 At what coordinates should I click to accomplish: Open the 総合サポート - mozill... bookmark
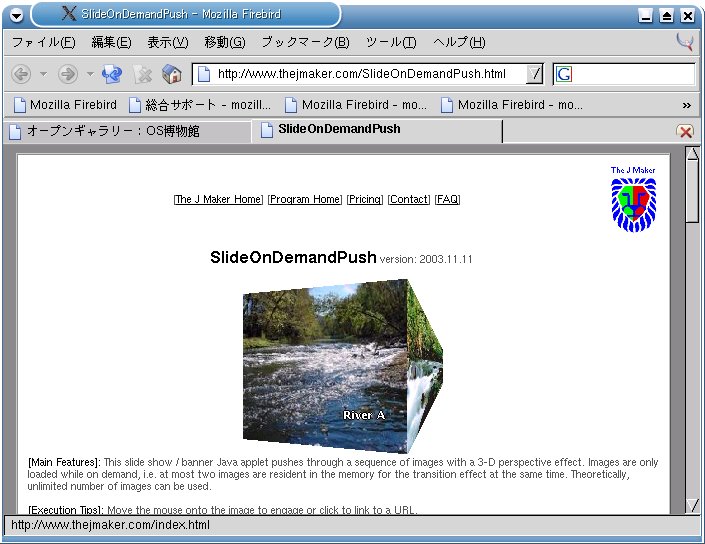200,105
